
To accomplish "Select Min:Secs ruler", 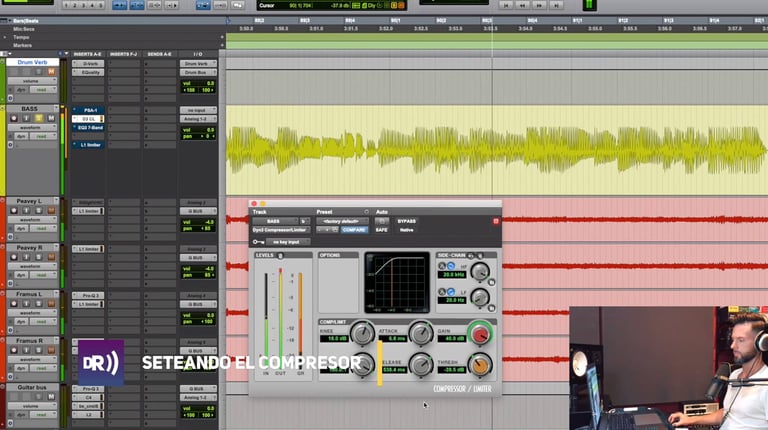I will pyautogui.click(x=24, y=29).
